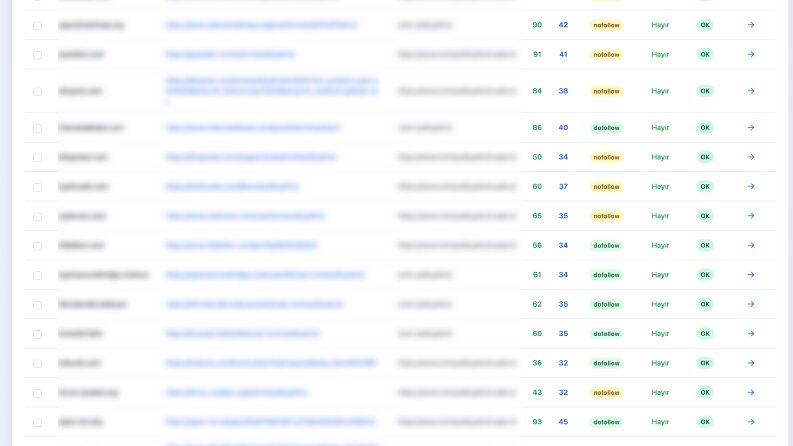Mark checkbox of row scoring 61 and 34
Image resolution: width=793 pixels, height=446 pixels.
click(x=37, y=275)
